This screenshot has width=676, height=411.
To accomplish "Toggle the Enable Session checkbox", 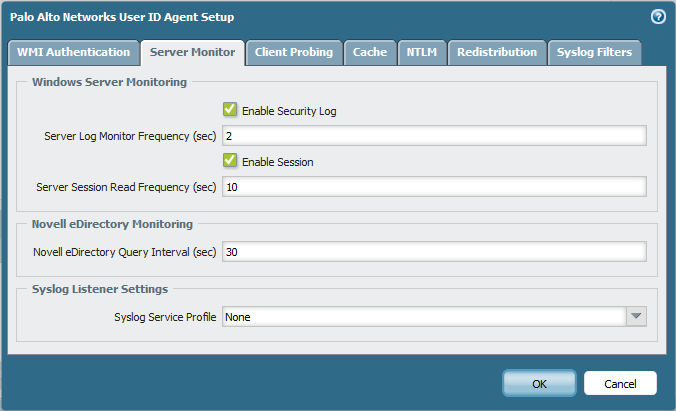I will click(230, 161).
